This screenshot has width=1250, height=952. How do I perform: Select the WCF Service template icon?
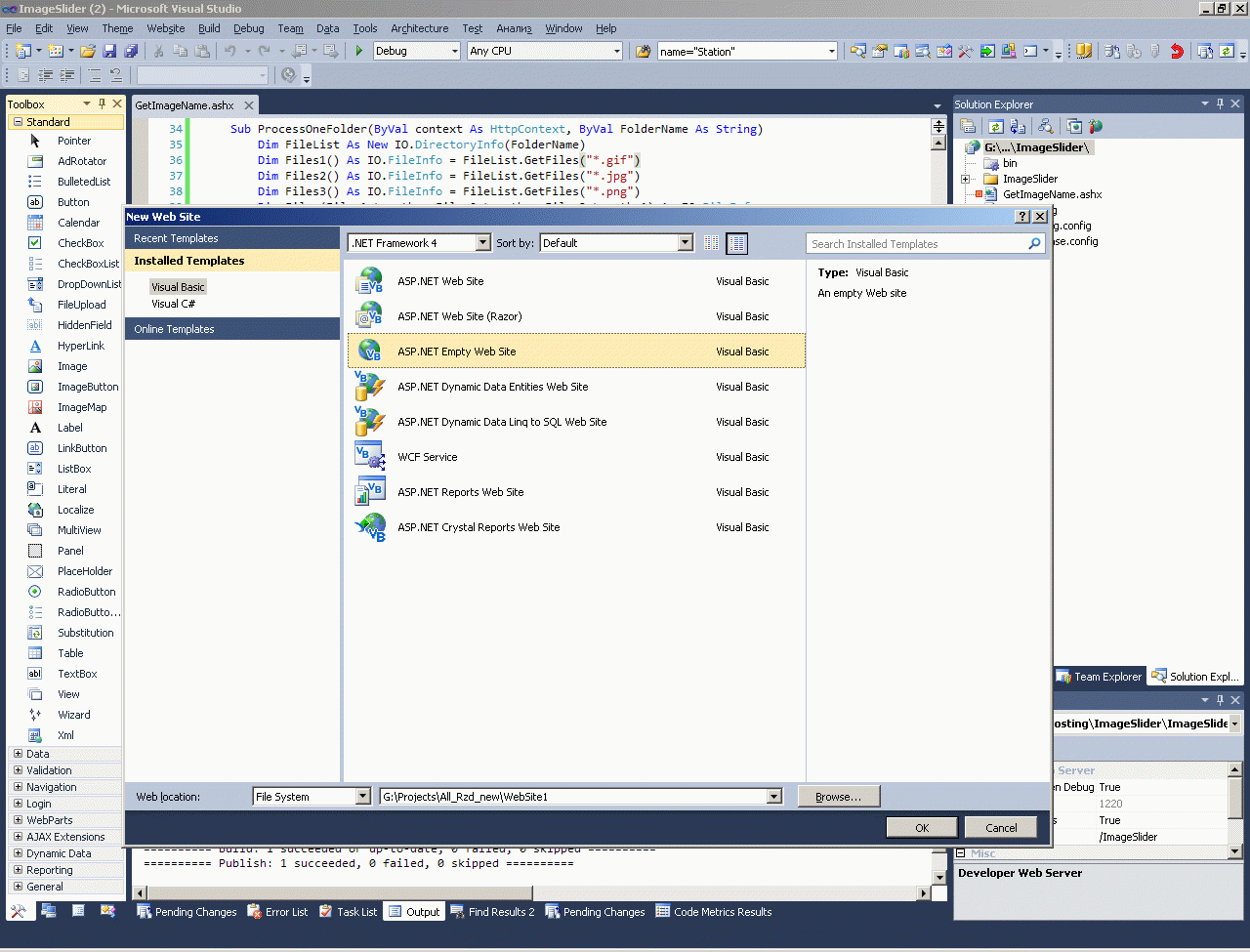point(370,457)
